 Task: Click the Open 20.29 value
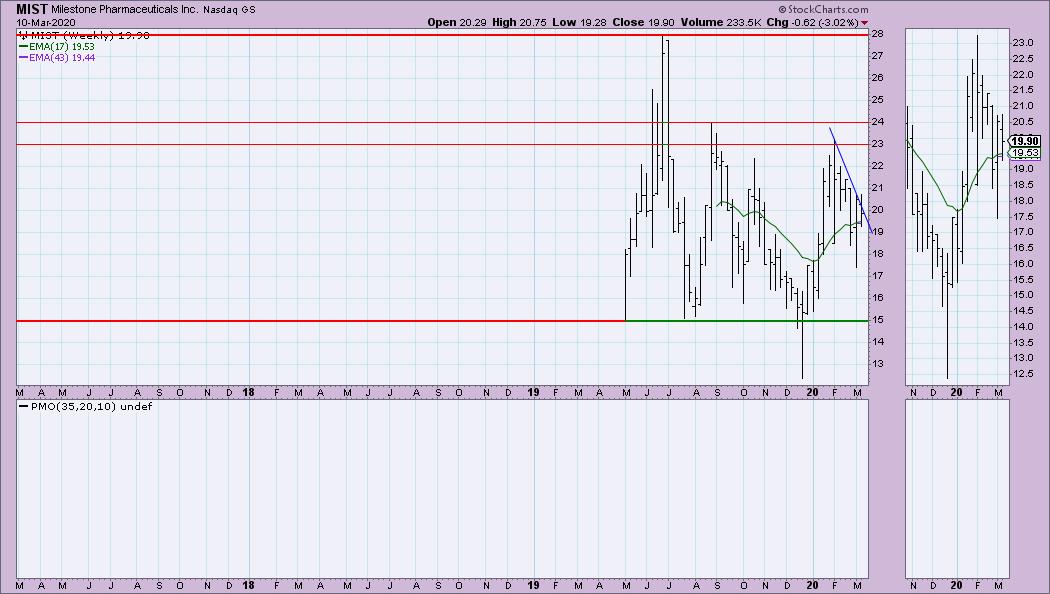pos(457,22)
